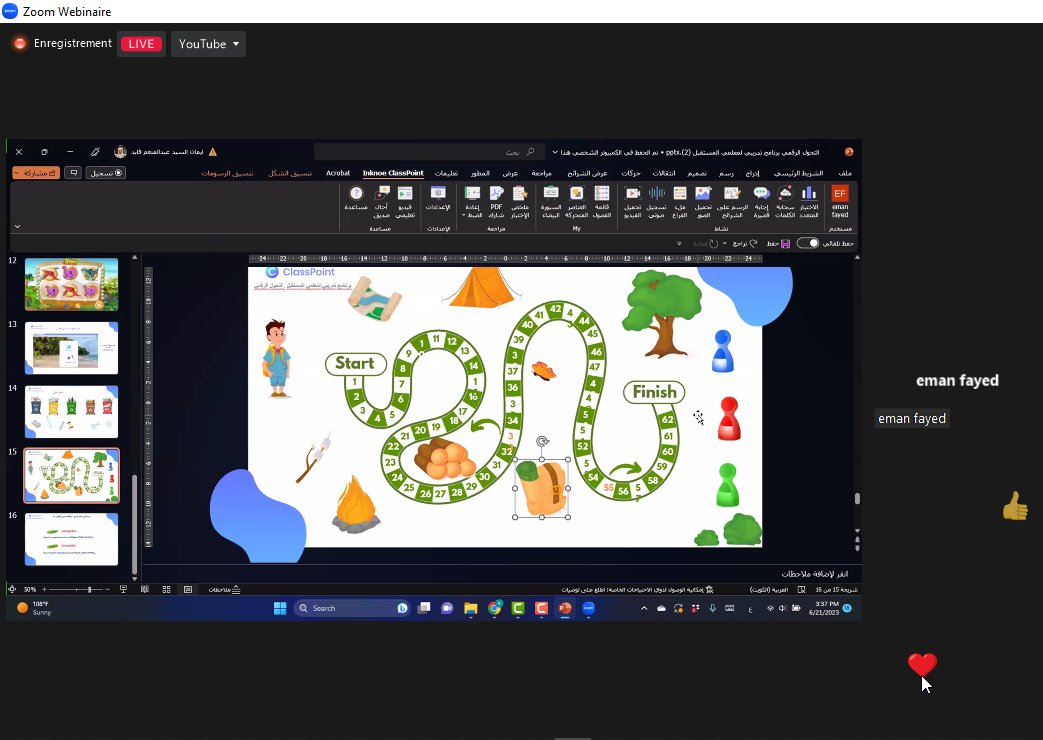This screenshot has width=1043, height=740.
Task: Open ClassPoint Image Upload activity
Action: tap(703, 201)
